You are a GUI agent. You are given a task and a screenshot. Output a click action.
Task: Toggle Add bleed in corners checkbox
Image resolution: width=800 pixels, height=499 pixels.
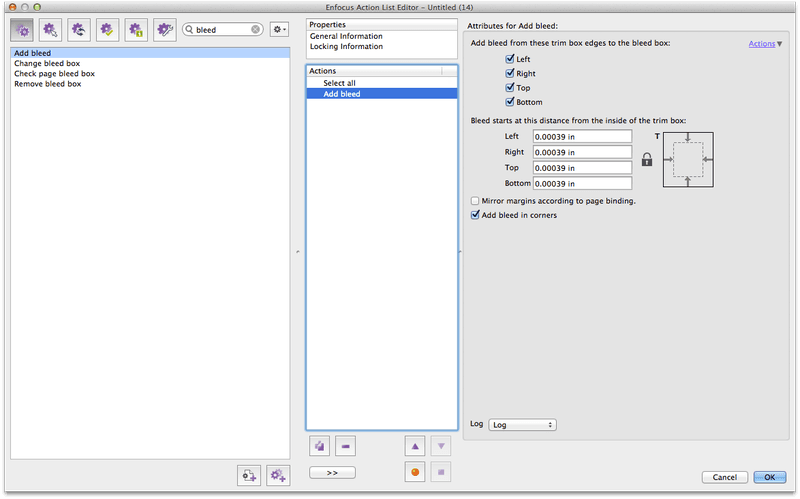475,215
